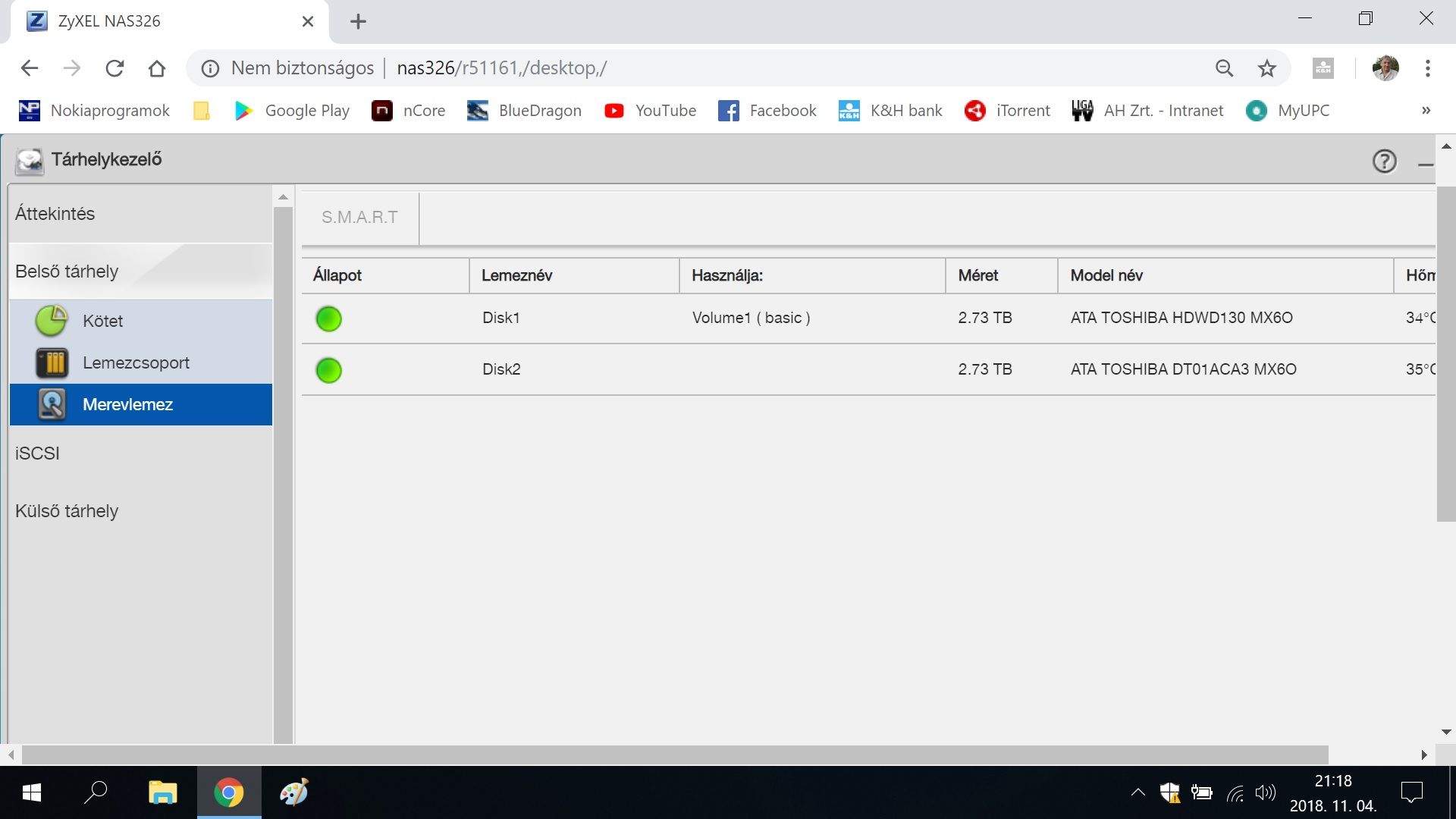Open the BlueDragon bookmark
Screen dimensions: 1456x819
click(525, 111)
